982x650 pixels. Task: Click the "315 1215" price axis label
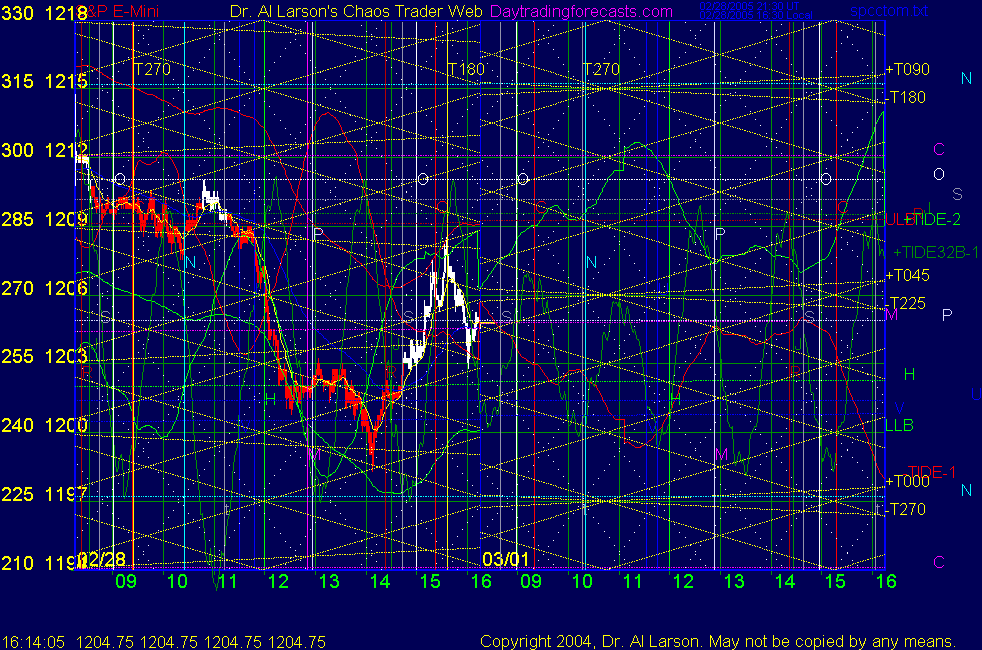(x=44, y=81)
